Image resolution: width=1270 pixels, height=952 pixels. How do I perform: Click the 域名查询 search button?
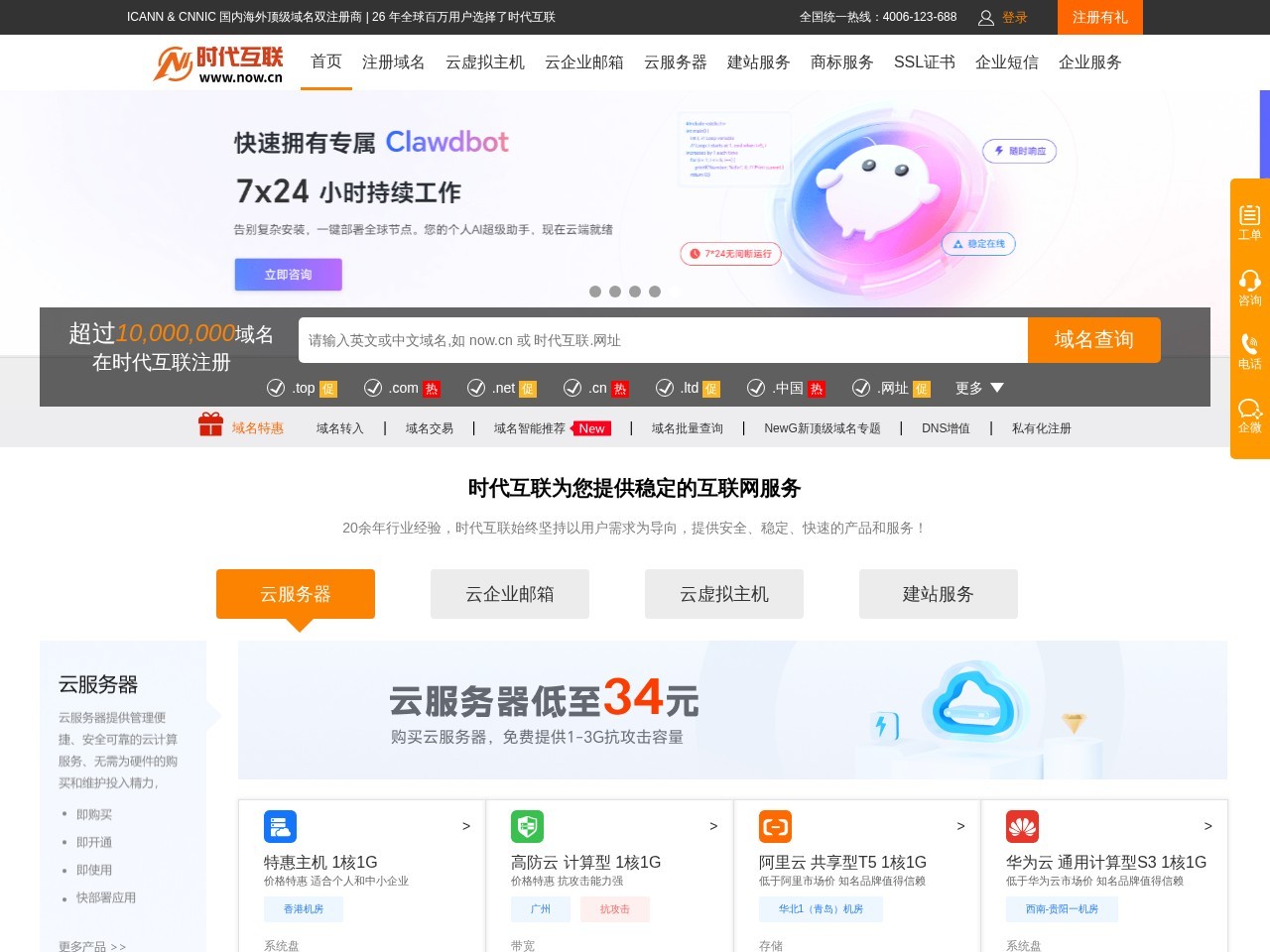click(x=1093, y=340)
